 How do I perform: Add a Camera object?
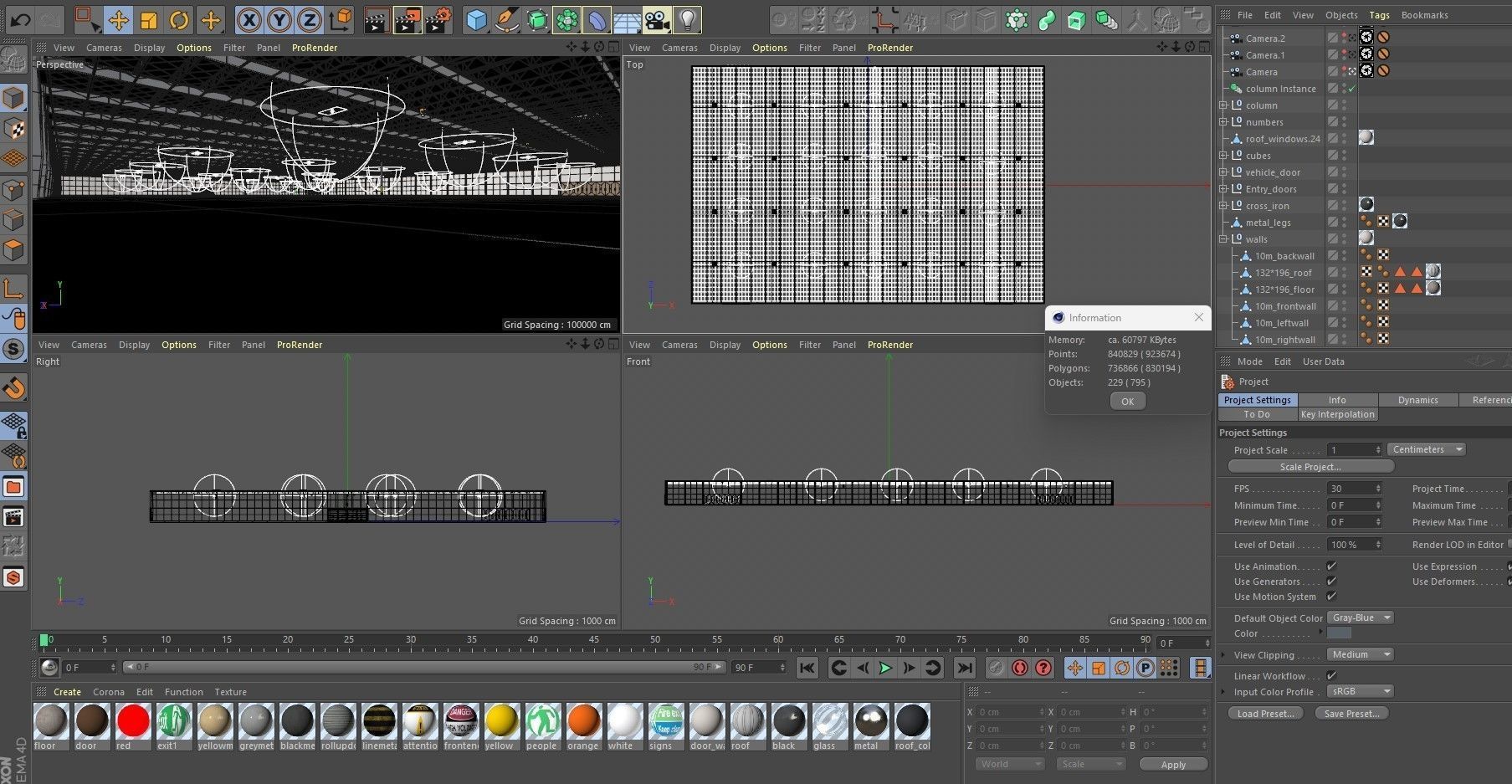pos(658,20)
